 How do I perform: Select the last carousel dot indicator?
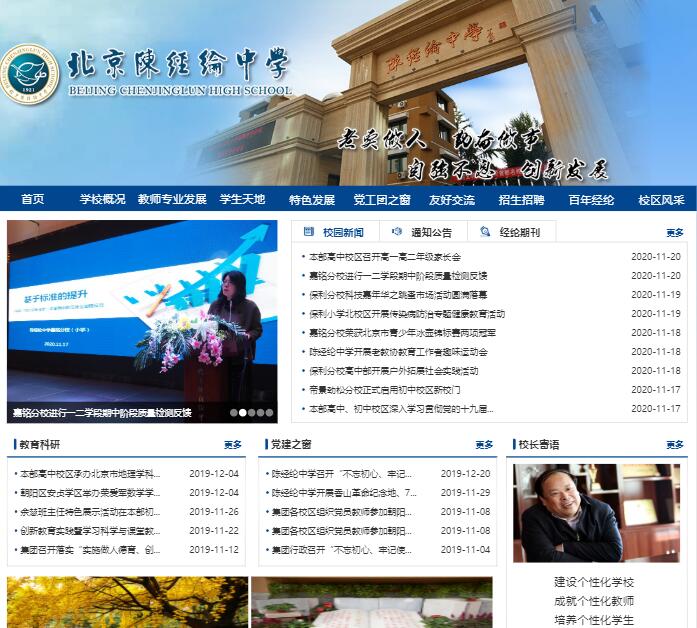[270, 412]
